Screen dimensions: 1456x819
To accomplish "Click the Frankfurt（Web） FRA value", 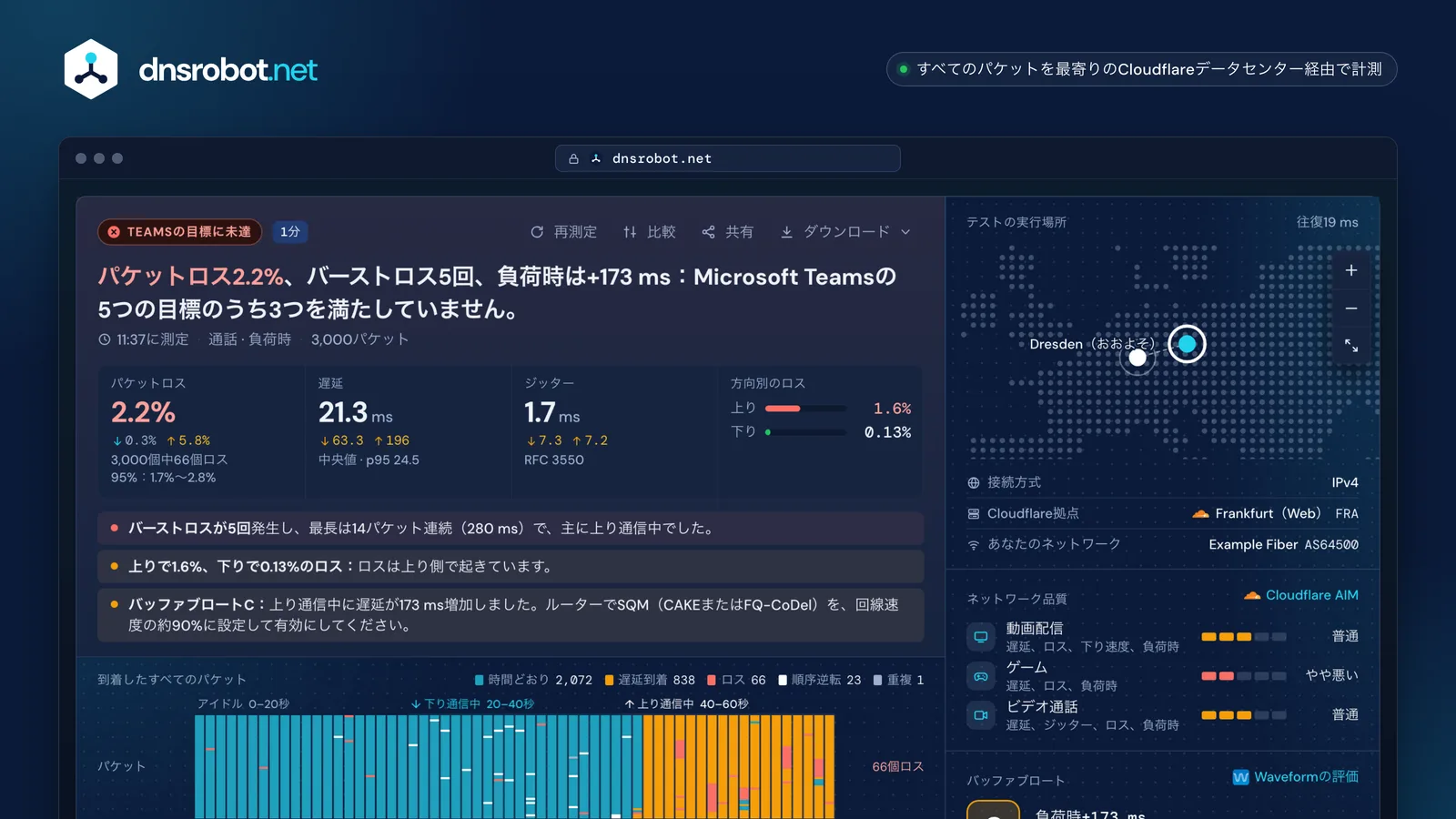I will click(1275, 513).
